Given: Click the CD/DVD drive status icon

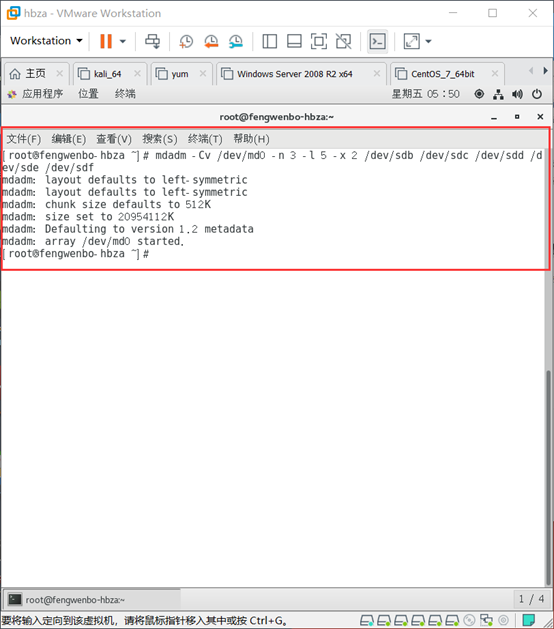Looking at the screenshot, I should 469,621.
